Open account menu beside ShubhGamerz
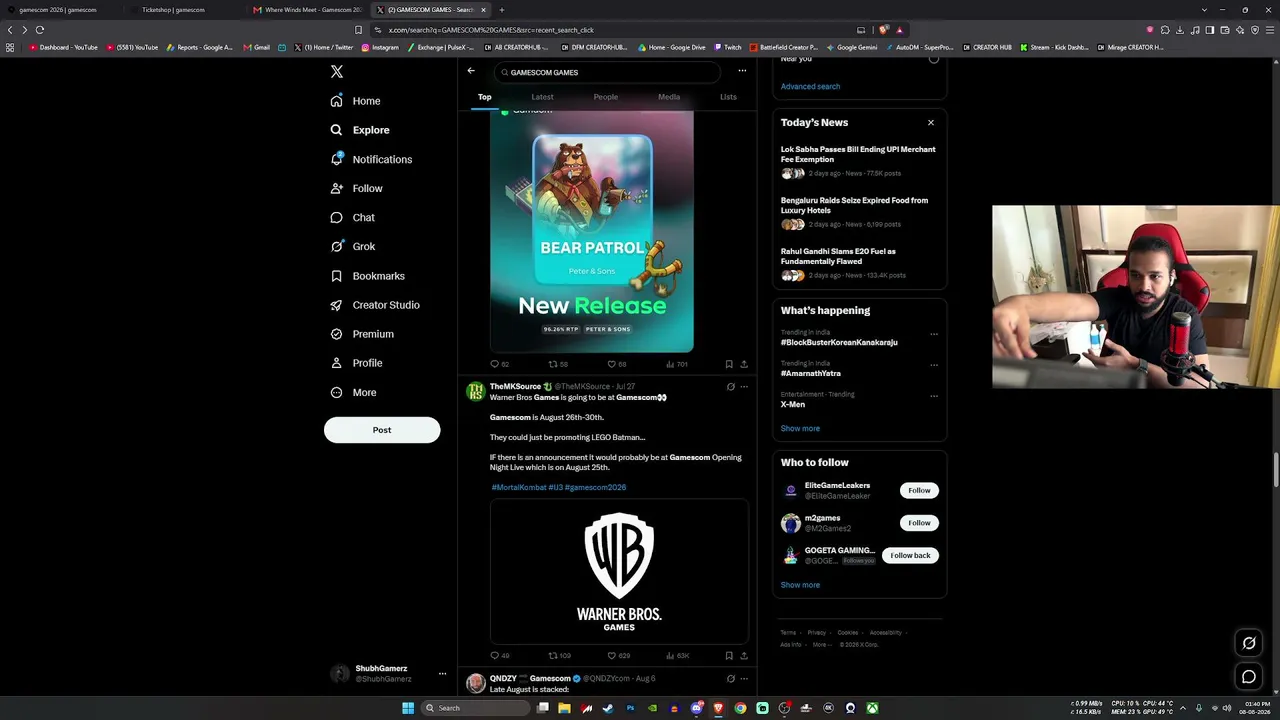This screenshot has width=1280, height=720. point(442,674)
